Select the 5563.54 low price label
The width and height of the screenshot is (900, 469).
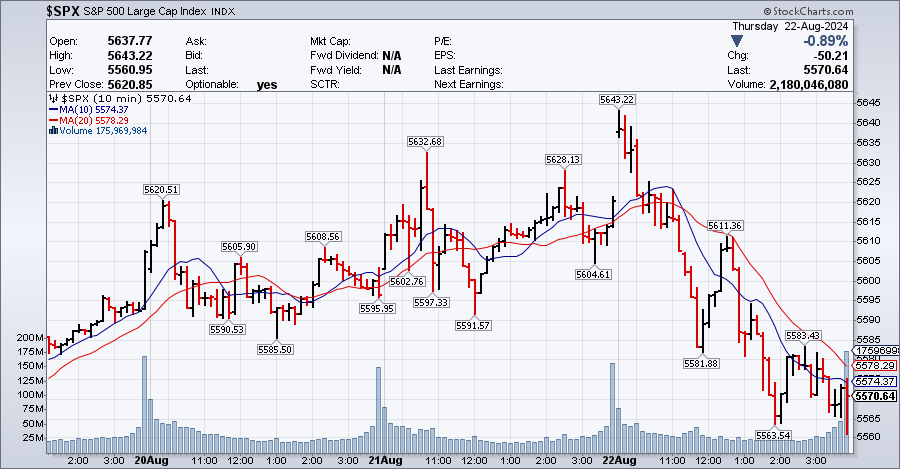pos(773,435)
